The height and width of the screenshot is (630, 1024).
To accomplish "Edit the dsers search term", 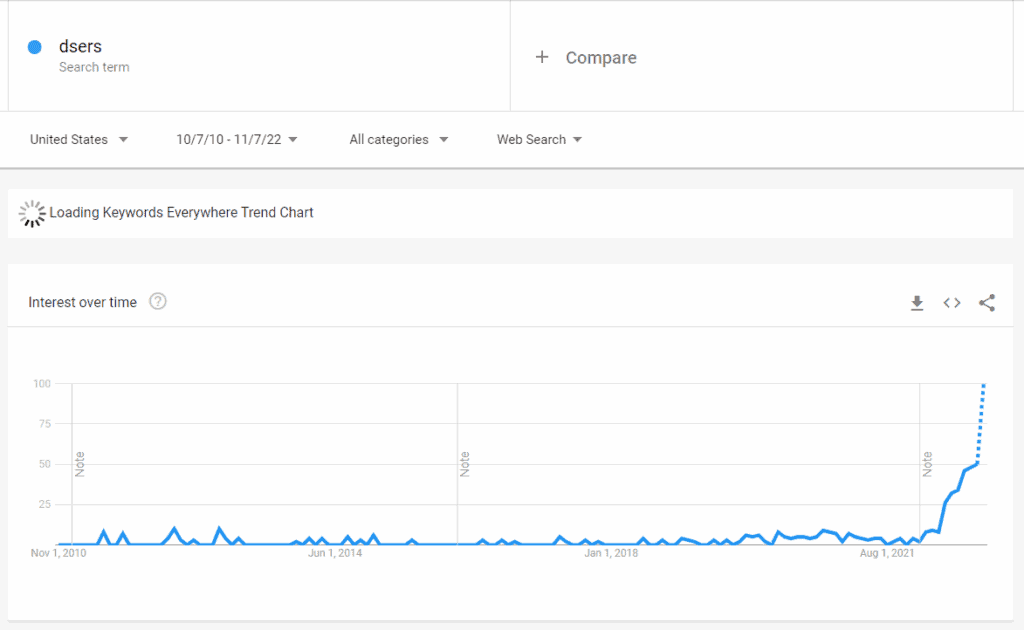I will [x=80, y=46].
